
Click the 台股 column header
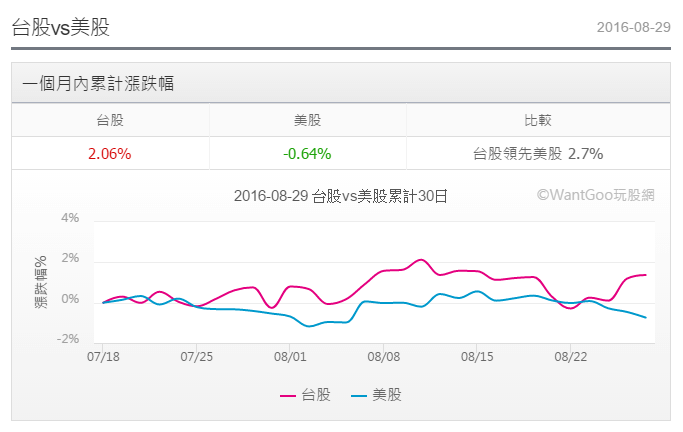(x=110, y=121)
